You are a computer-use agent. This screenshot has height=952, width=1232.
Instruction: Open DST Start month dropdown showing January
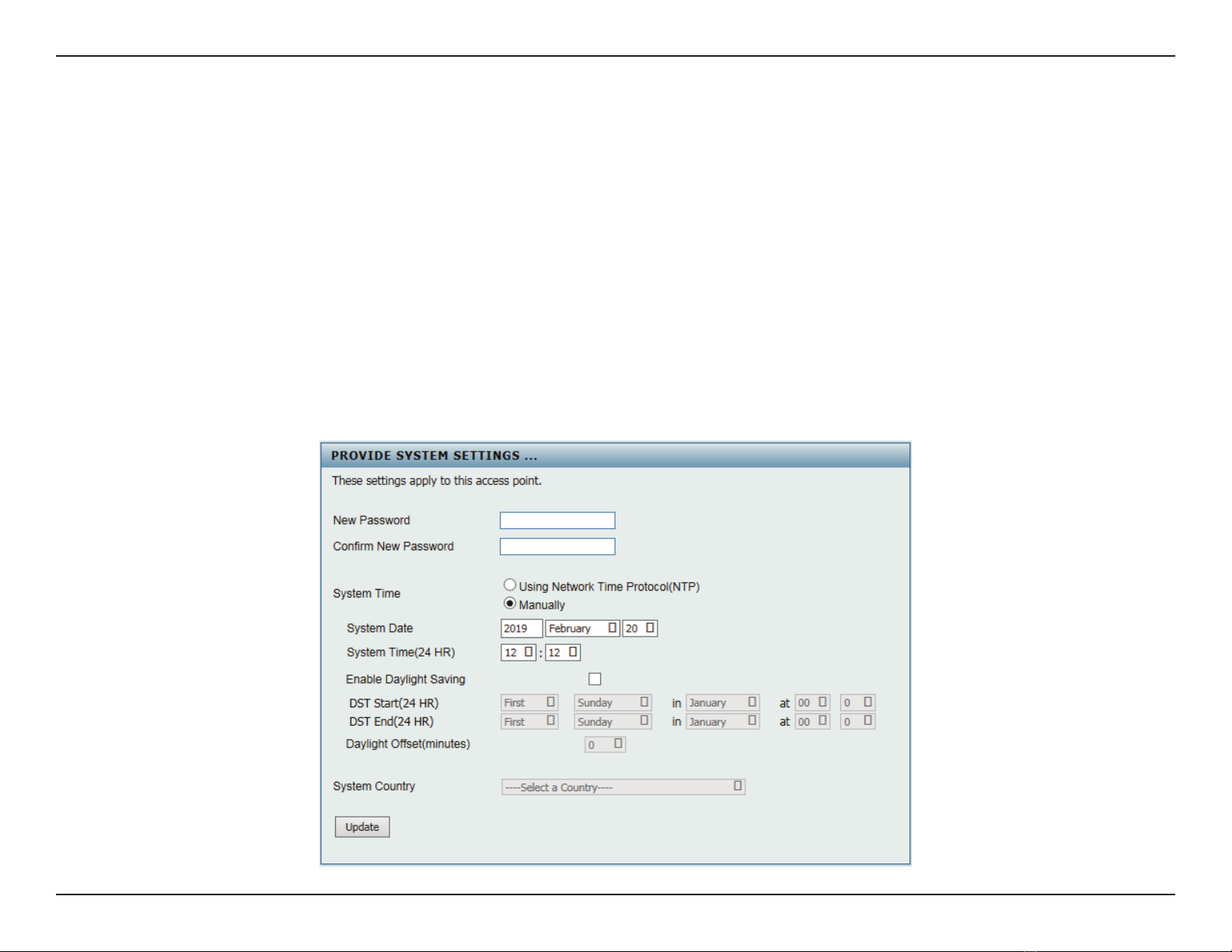coord(723,703)
